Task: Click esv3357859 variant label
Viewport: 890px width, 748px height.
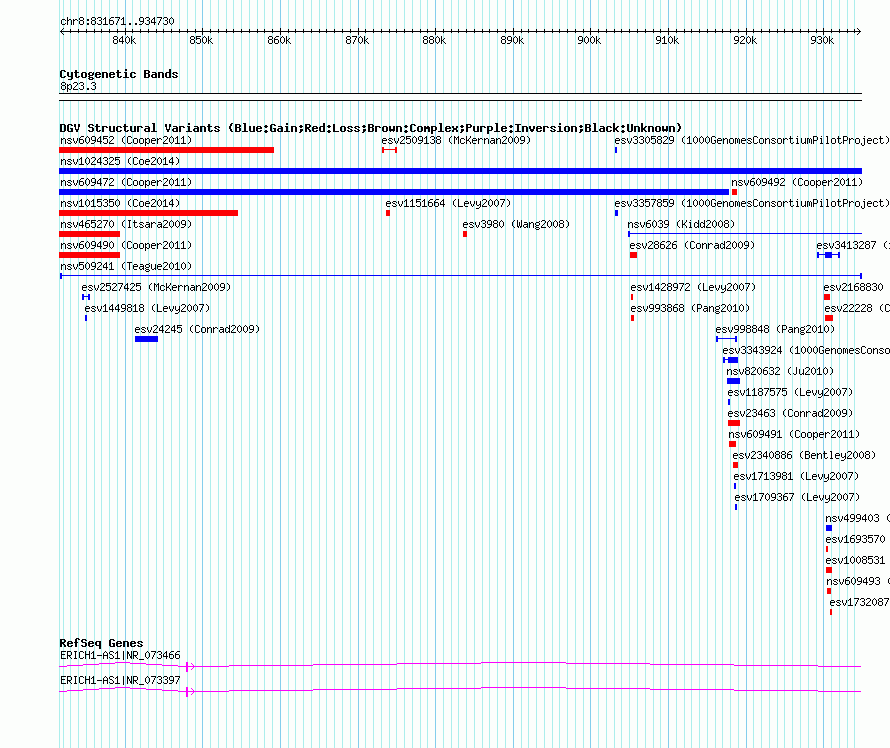Action: coord(752,203)
